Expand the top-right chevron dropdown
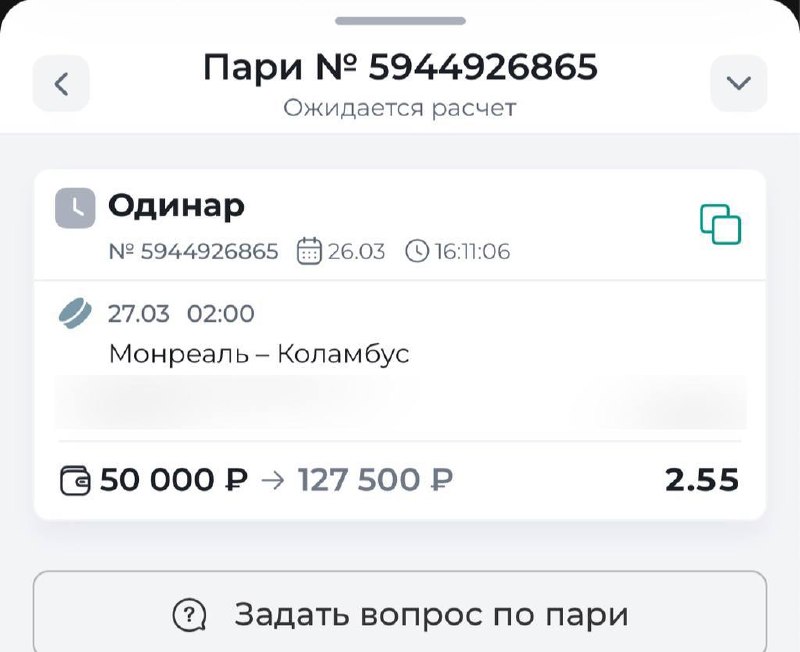 pos(738,83)
